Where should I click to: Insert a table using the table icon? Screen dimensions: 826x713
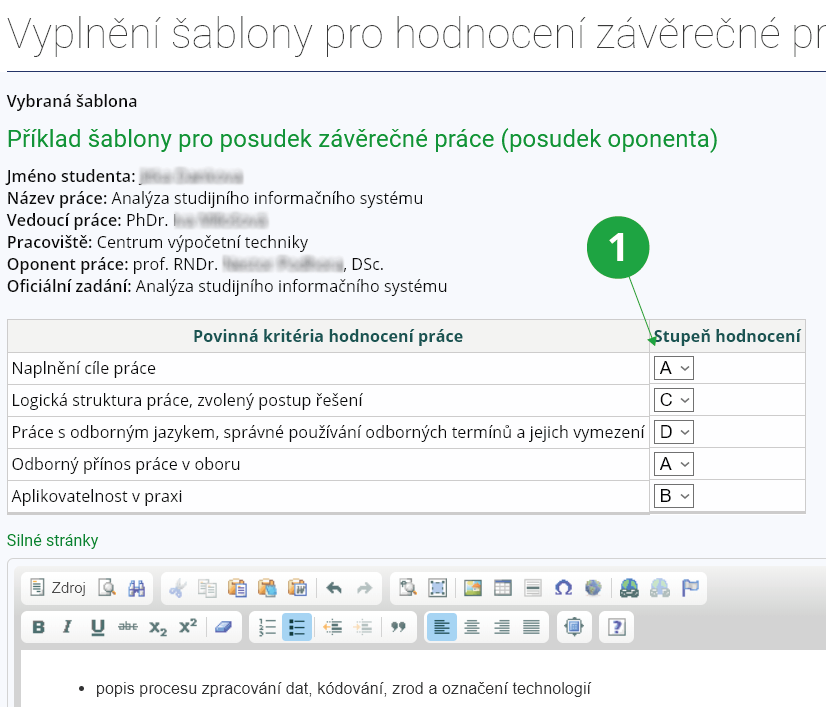[503, 588]
